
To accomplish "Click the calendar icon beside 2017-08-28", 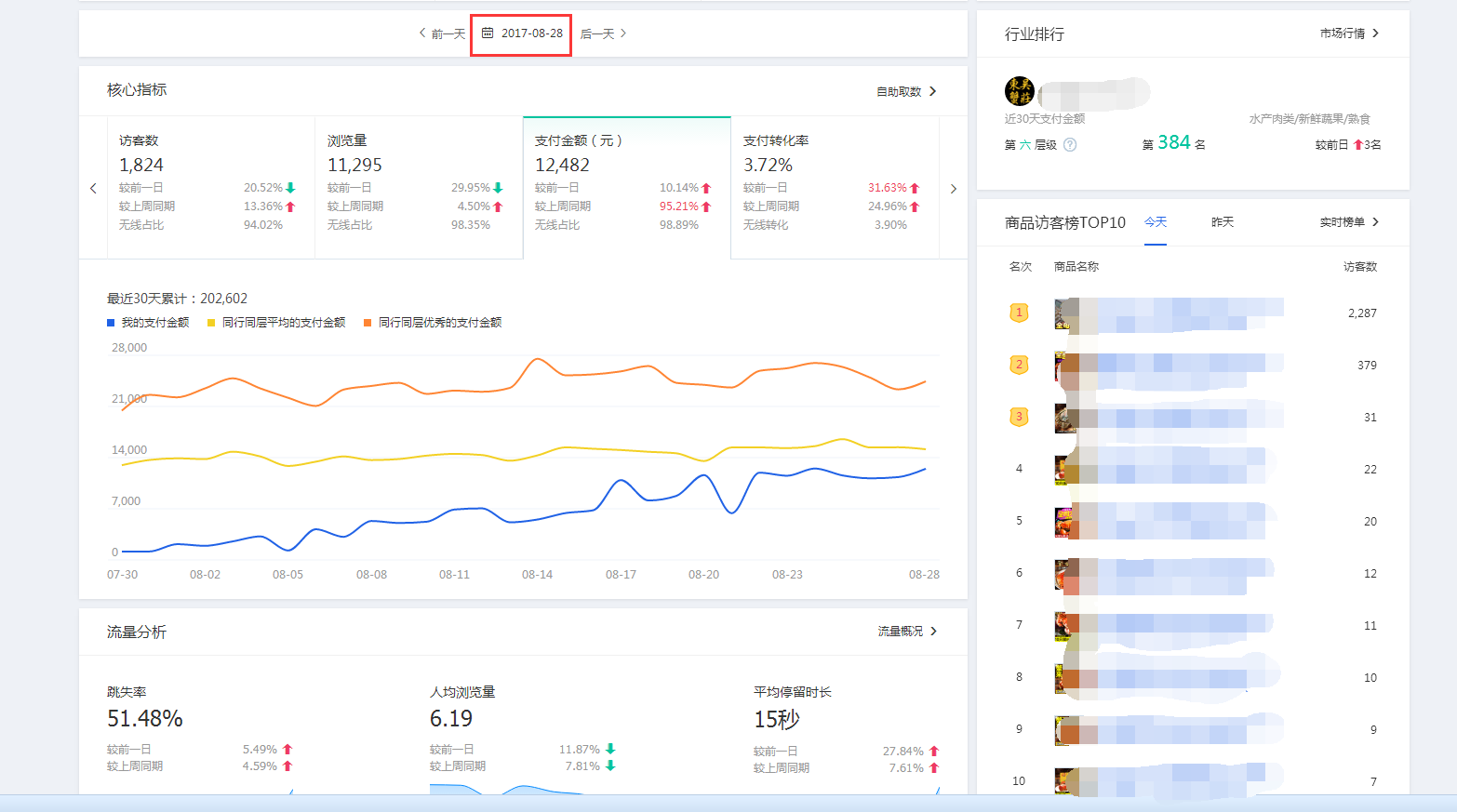I will point(488,33).
